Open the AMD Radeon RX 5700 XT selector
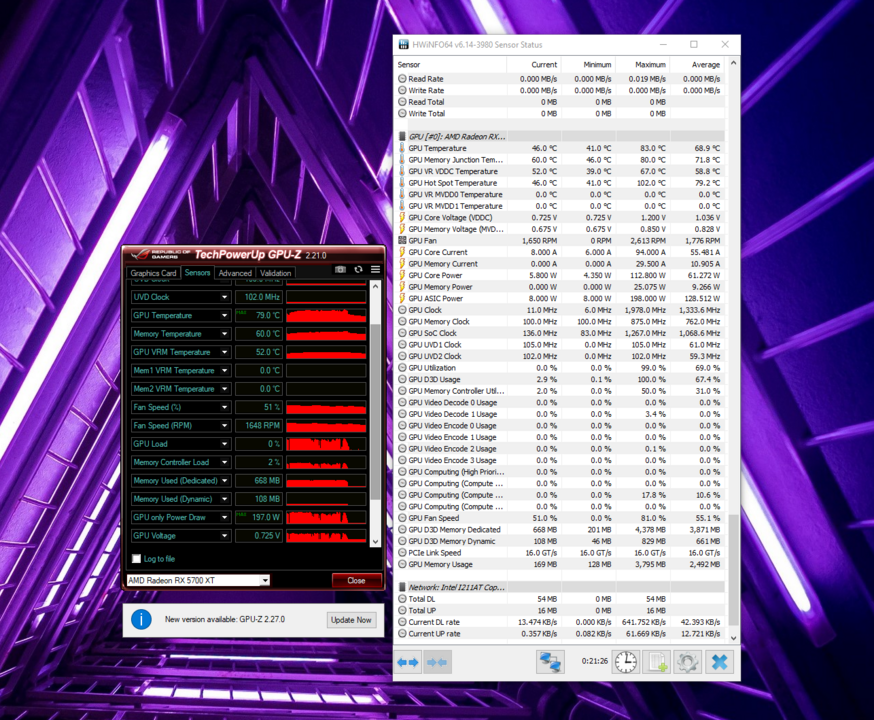The height and width of the screenshot is (720, 874). click(198, 580)
